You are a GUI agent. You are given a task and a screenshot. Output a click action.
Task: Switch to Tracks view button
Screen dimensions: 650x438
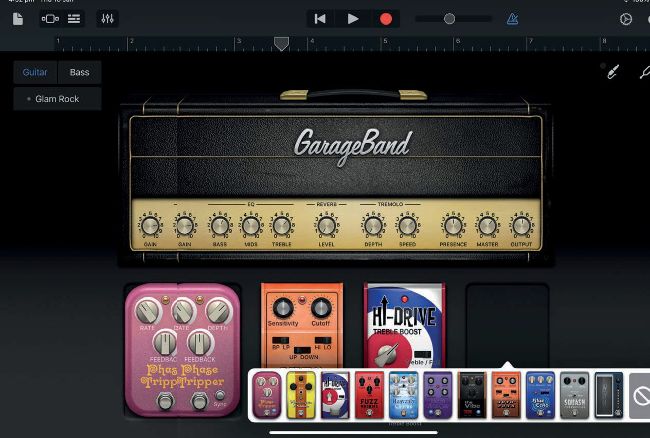50,19
